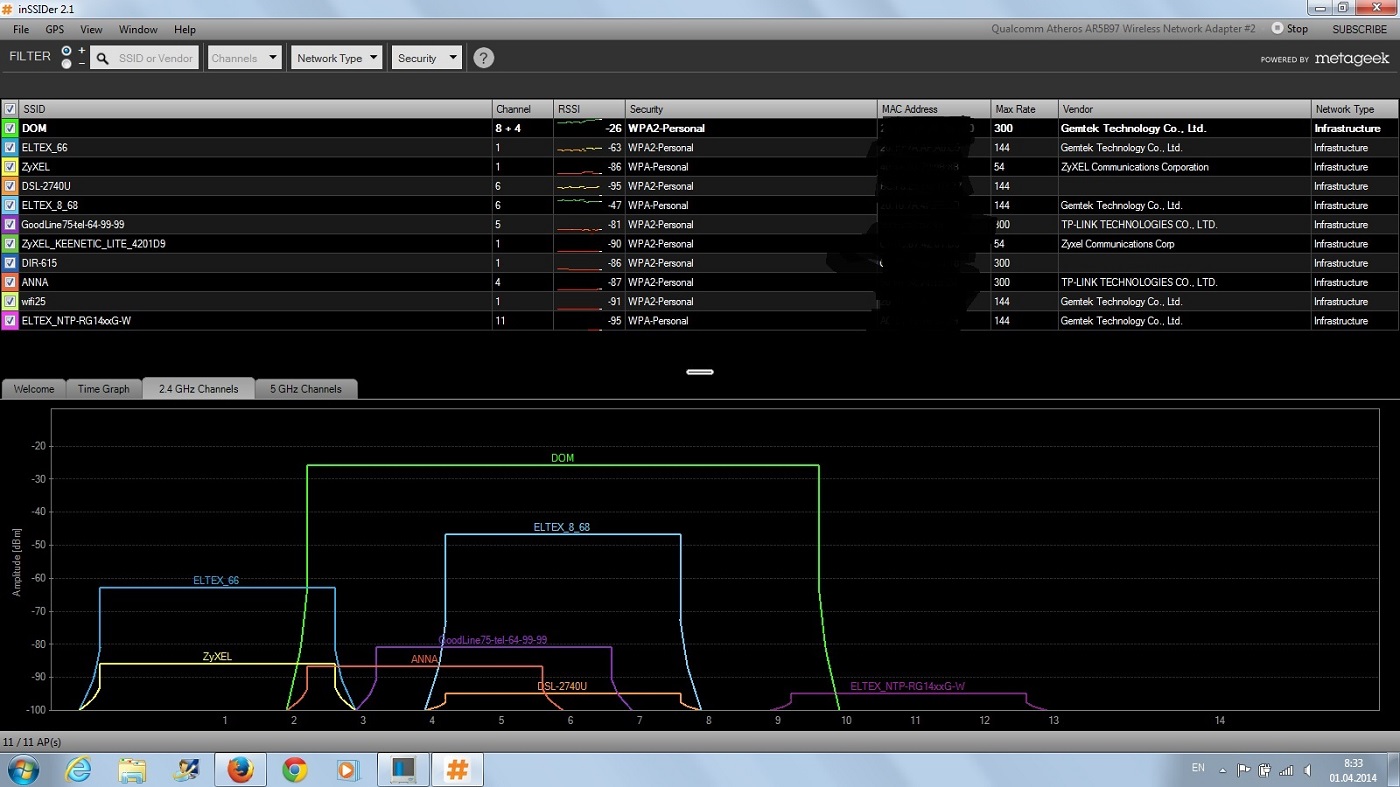Uncheck the ZyXEL network checkbox
This screenshot has height=787, width=1400.
[10, 167]
